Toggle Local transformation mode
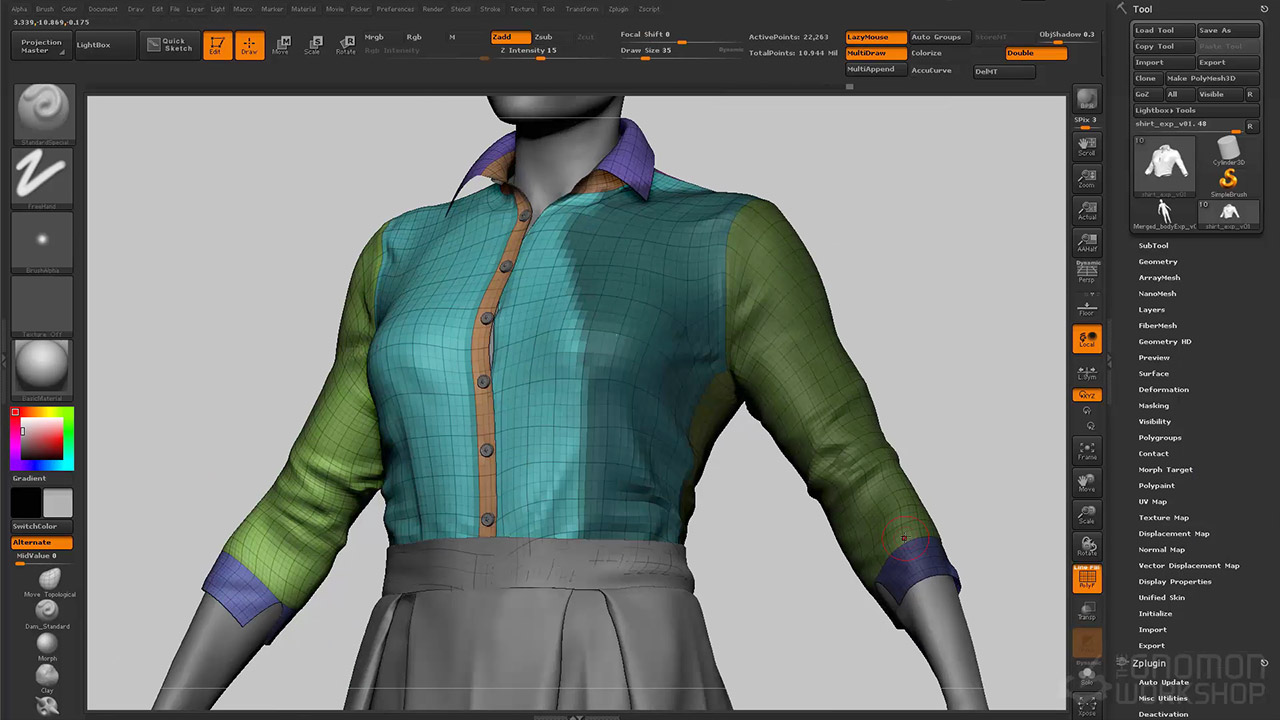Screen dimensions: 1280x720 click(x=1086, y=339)
